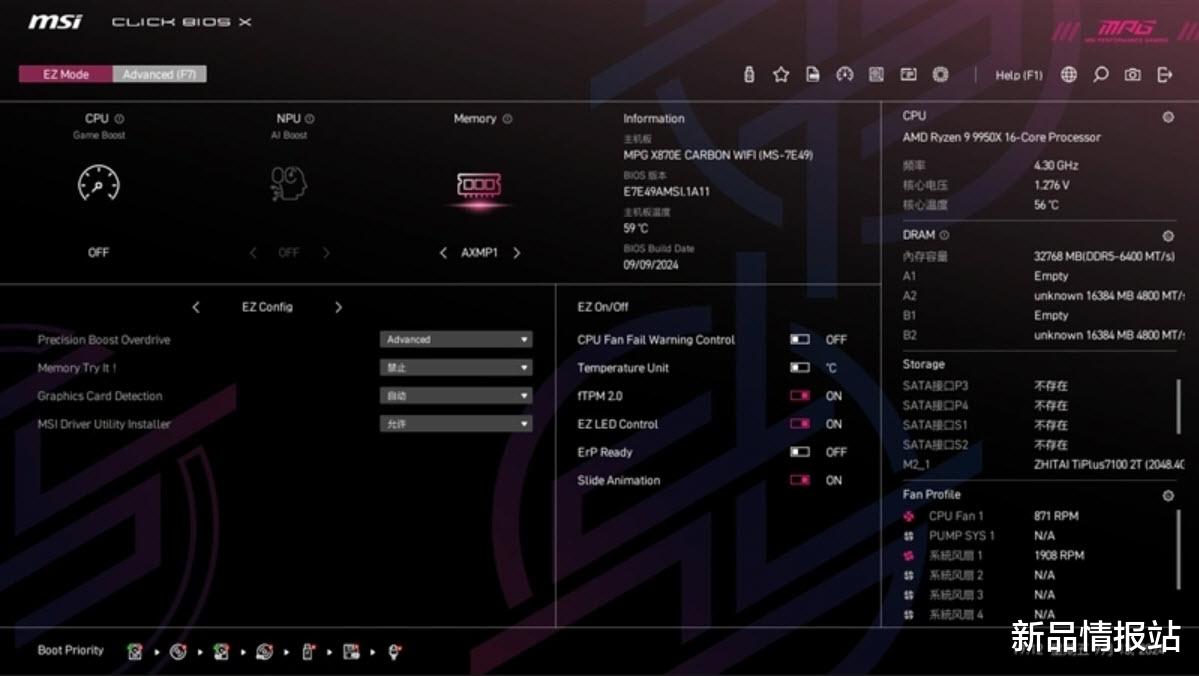The image size is (1199, 676).
Task: Click left arrow beside EZ Config
Action: (196, 307)
